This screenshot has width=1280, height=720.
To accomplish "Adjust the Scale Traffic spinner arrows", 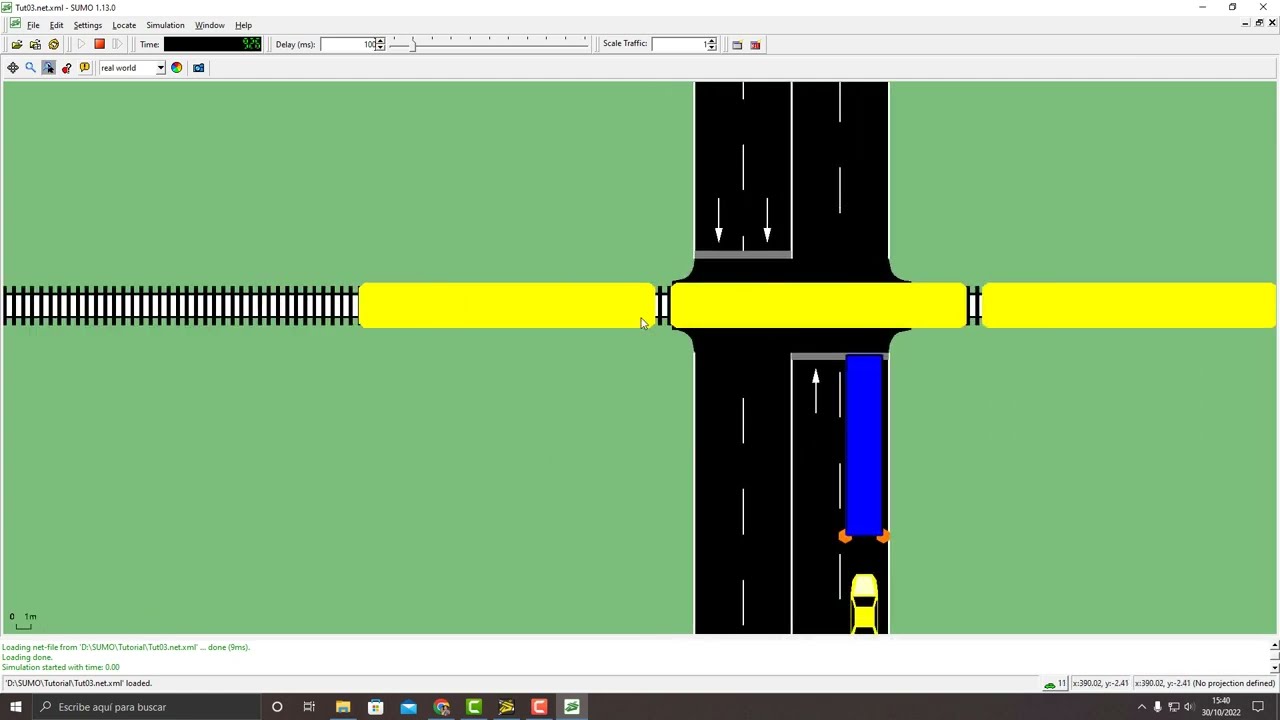I will [711, 44].
